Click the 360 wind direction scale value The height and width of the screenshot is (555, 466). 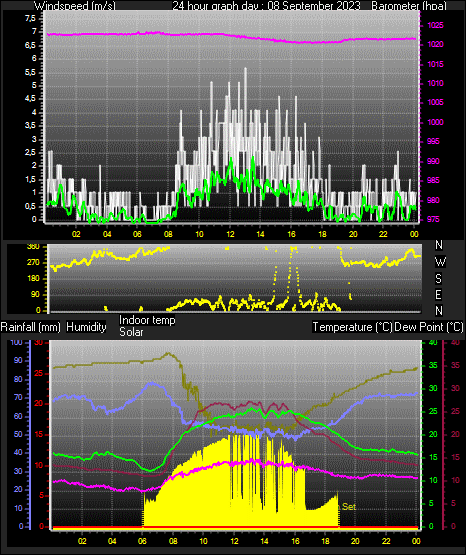[33, 247]
